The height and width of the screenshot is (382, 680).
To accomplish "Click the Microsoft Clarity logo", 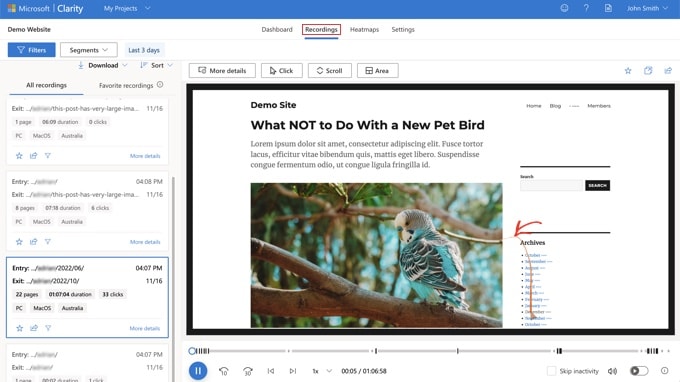I will click(x=45, y=8).
